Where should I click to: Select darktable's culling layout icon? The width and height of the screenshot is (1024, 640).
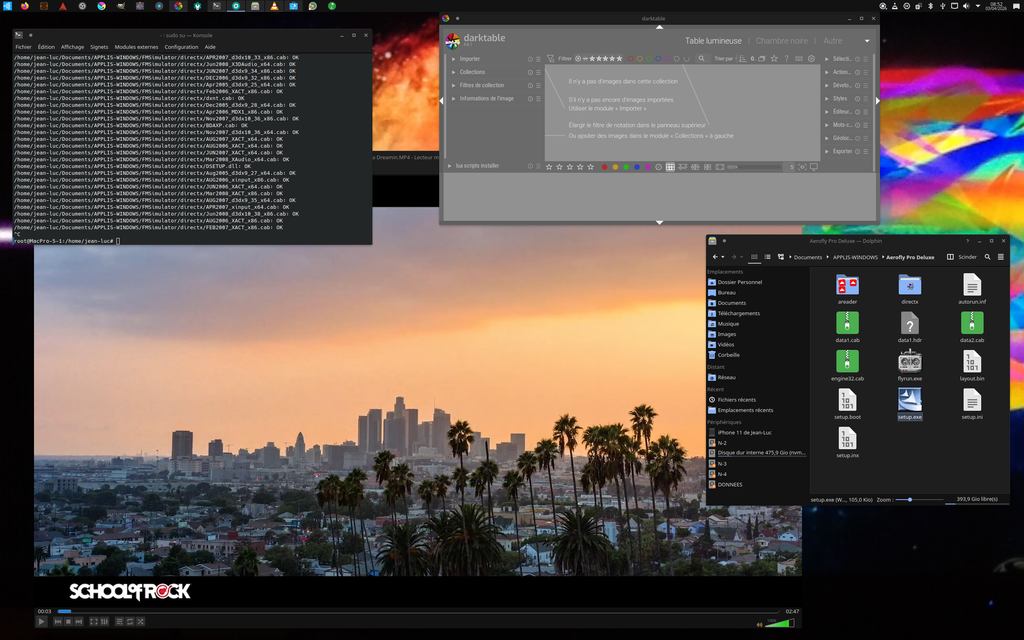coord(695,167)
